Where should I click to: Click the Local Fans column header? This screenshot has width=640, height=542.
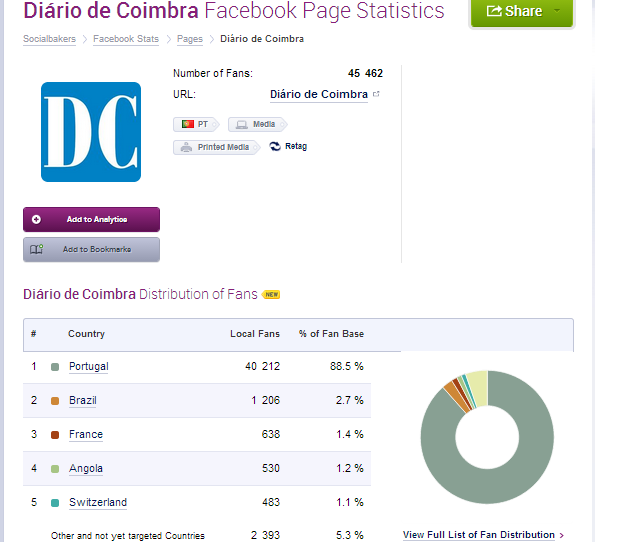point(255,334)
